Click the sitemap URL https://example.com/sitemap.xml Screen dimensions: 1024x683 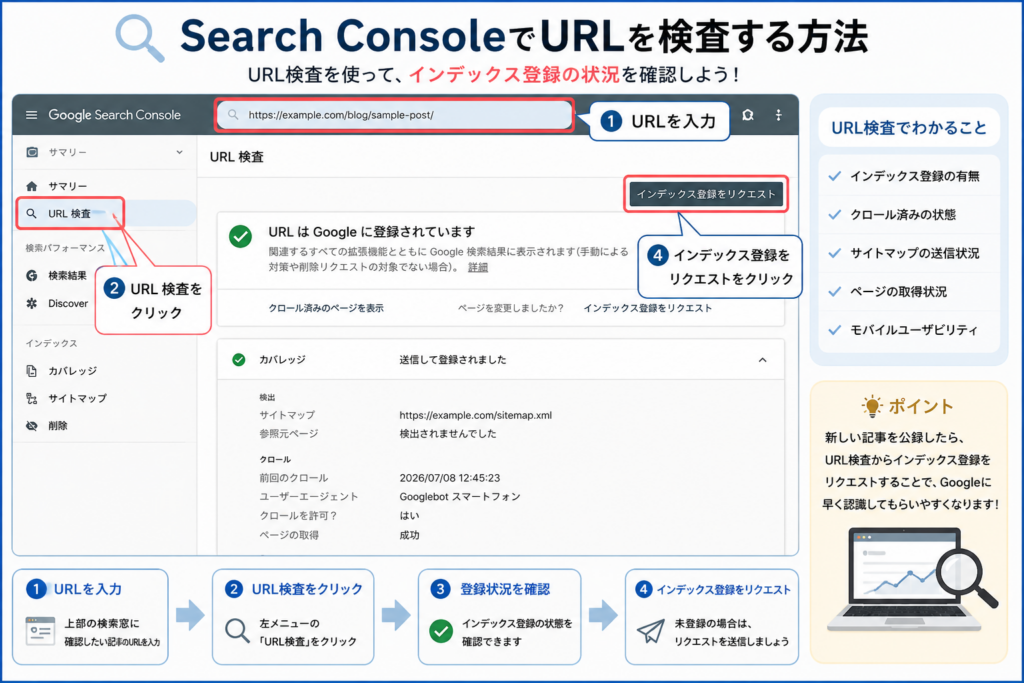(x=475, y=415)
